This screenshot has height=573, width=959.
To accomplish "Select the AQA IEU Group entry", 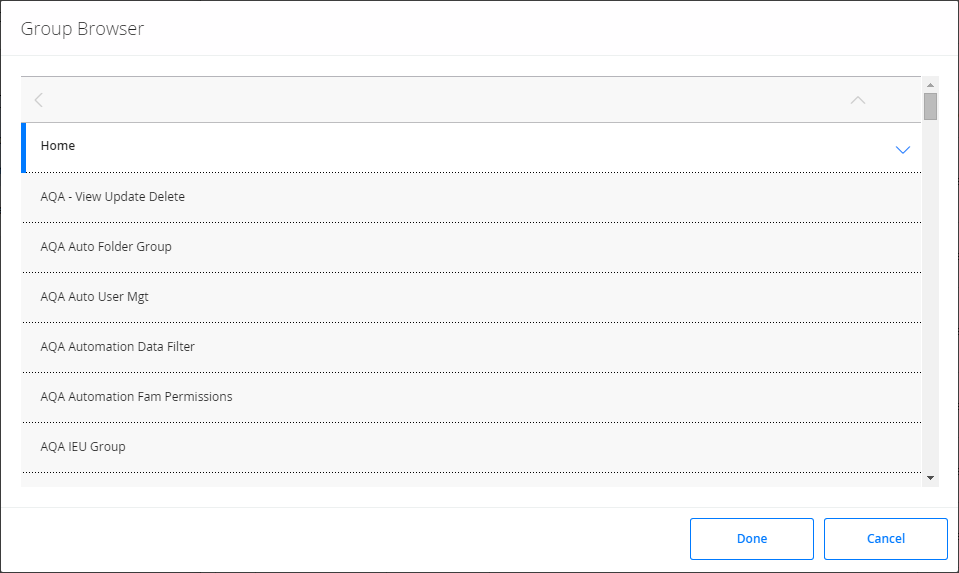I will point(471,448).
